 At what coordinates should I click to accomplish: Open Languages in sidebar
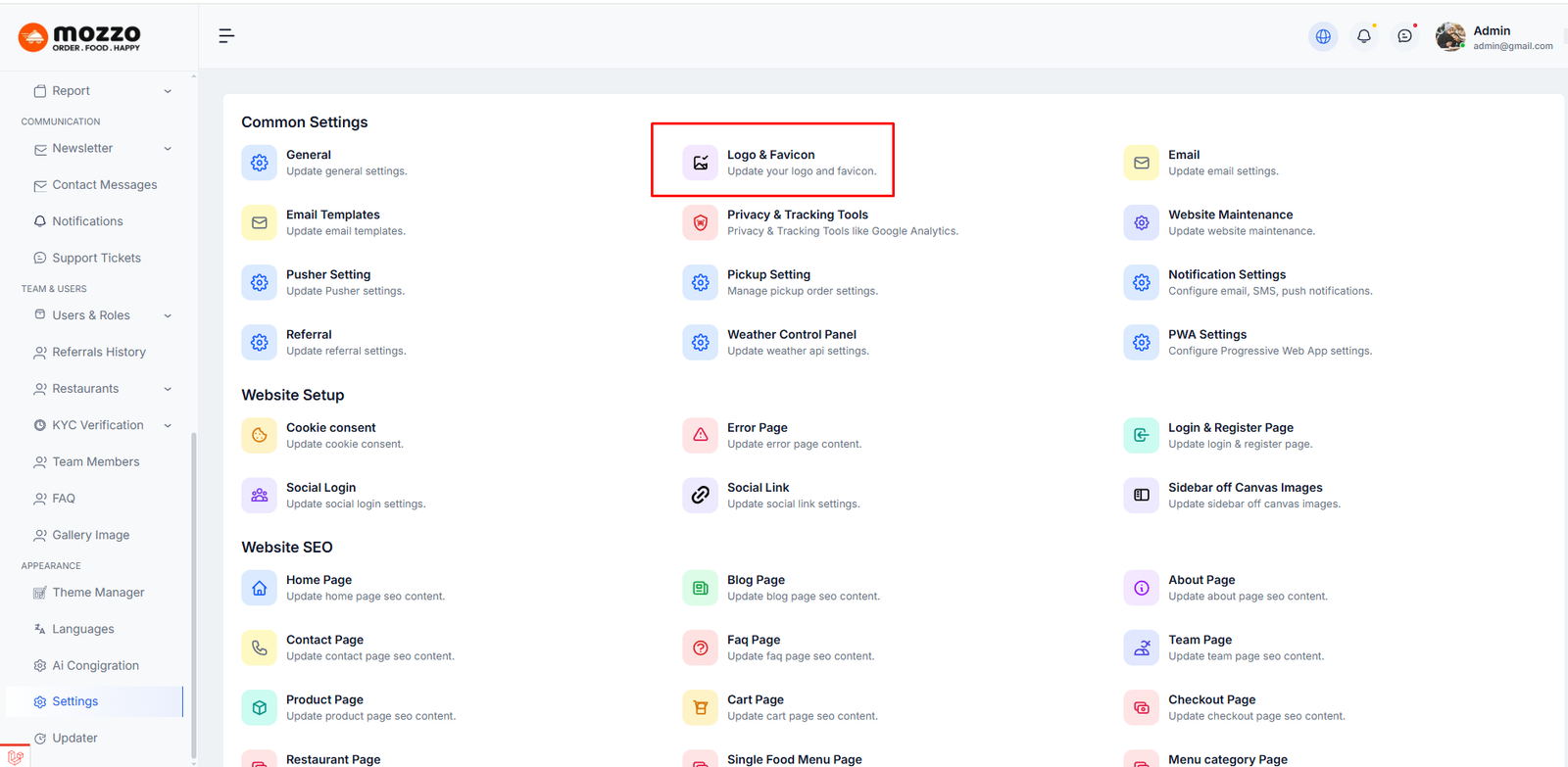click(x=73, y=629)
